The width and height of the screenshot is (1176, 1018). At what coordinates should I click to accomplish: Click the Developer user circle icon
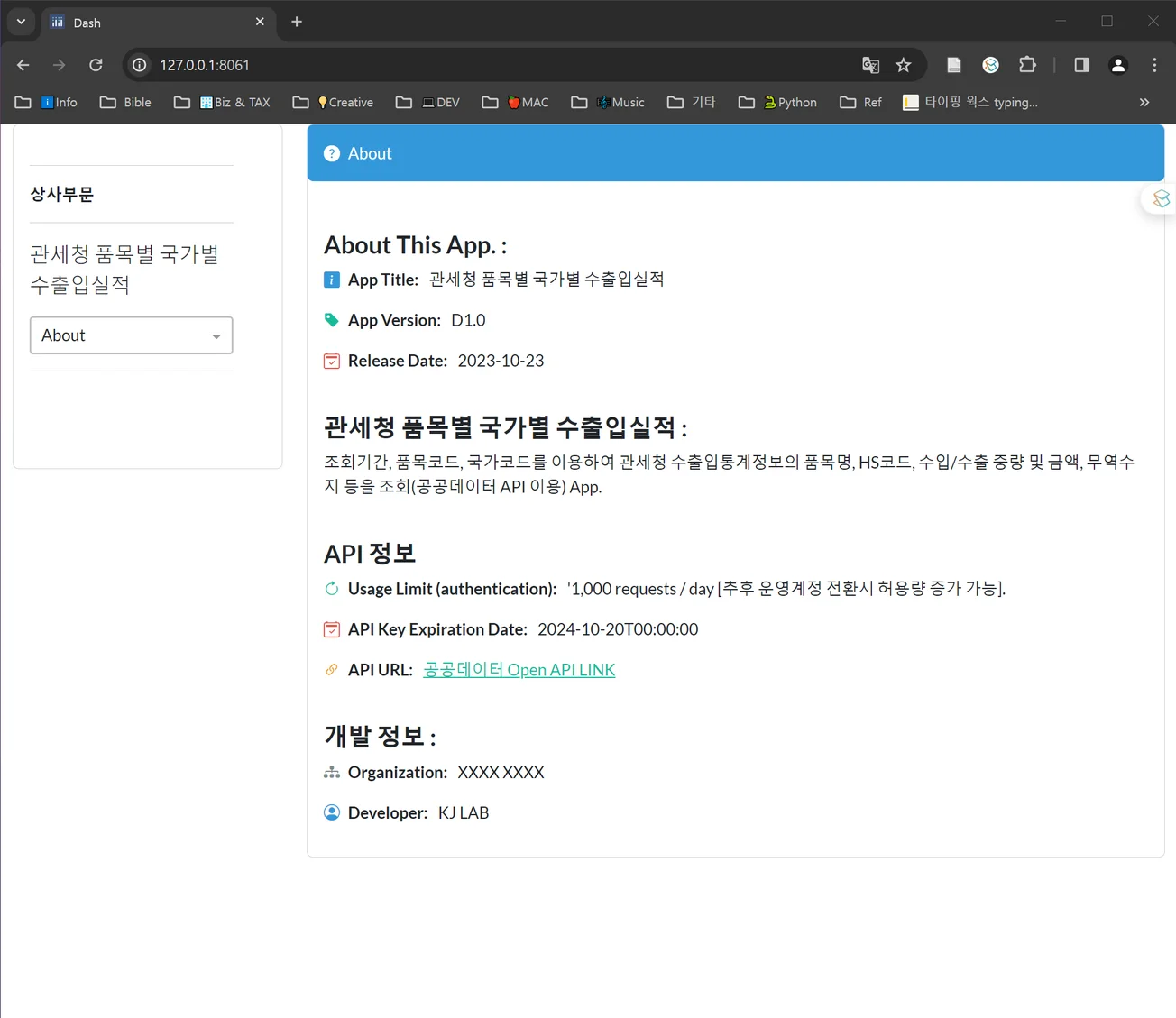tap(332, 812)
